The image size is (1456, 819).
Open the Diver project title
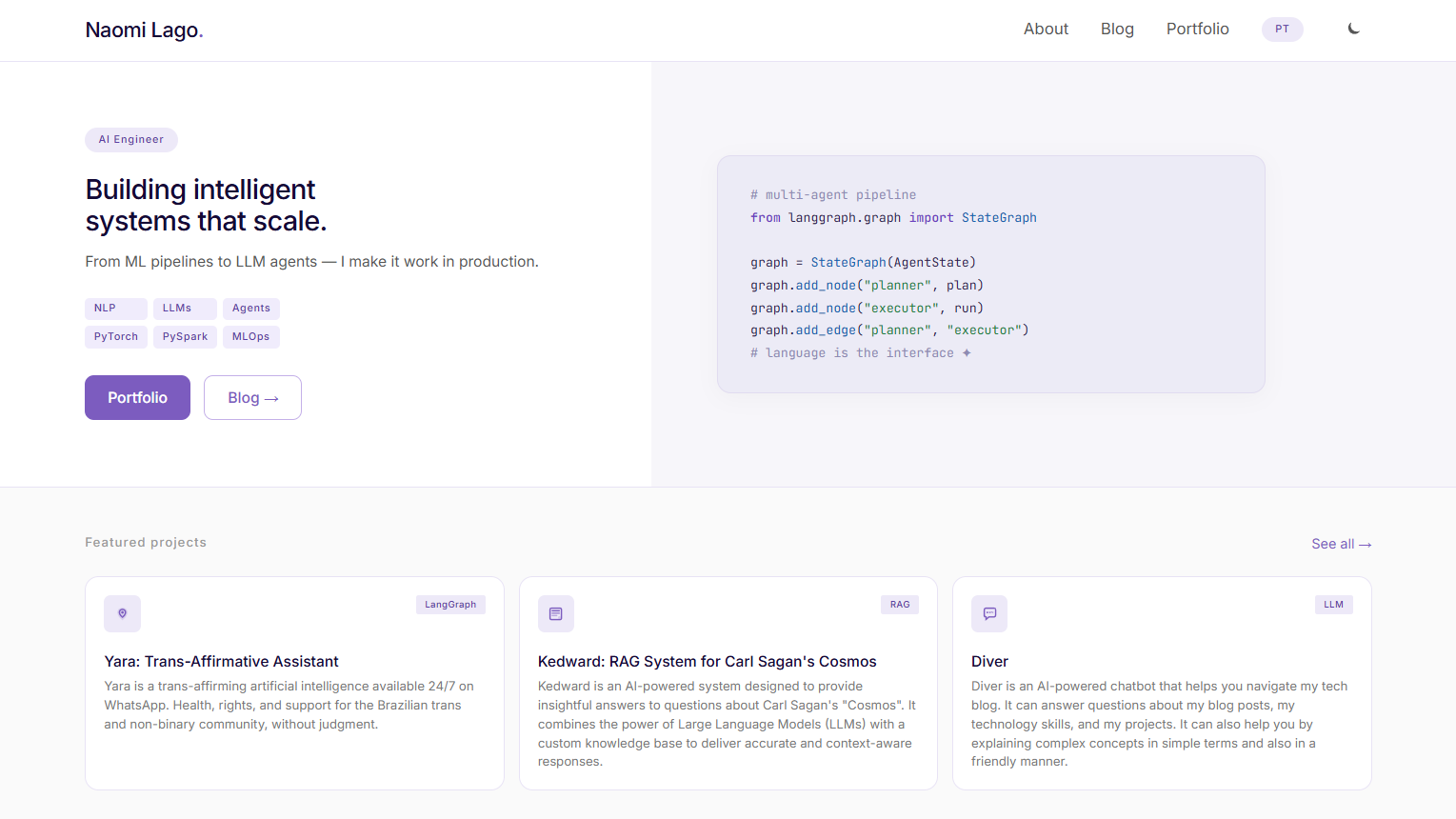pyautogui.click(x=989, y=661)
